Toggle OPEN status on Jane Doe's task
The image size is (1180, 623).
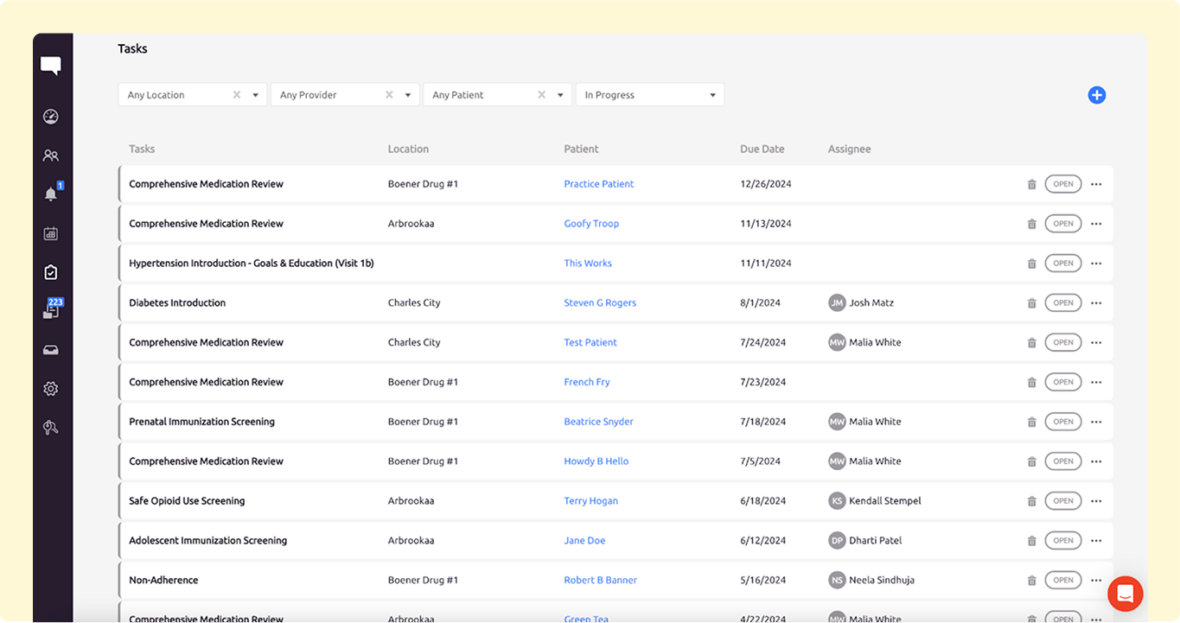1063,540
